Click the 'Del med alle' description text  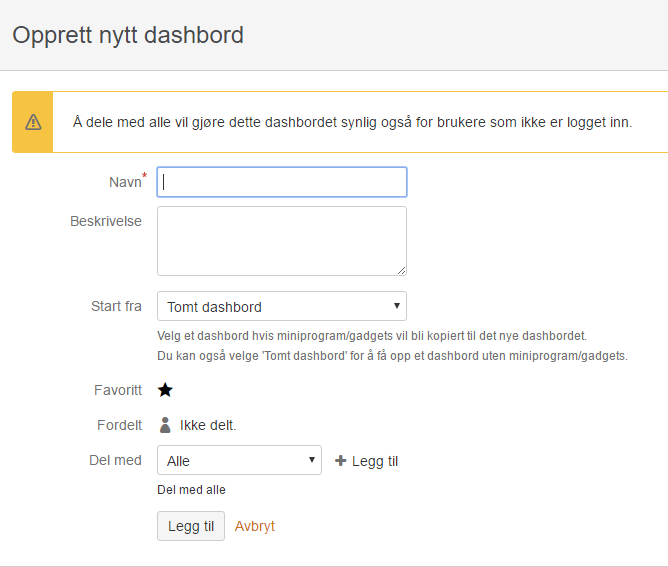[191, 490]
